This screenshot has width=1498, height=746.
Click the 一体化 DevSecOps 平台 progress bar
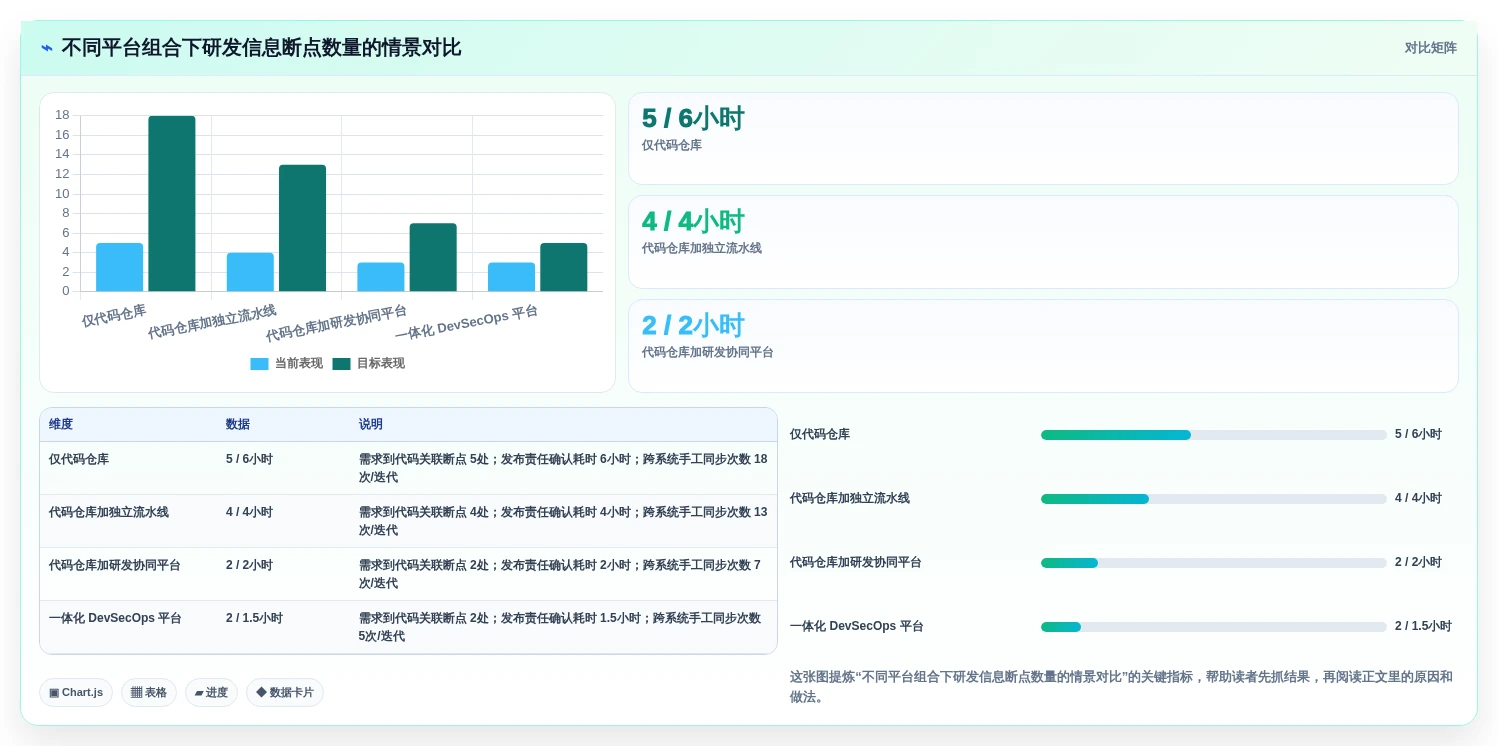[1213, 627]
